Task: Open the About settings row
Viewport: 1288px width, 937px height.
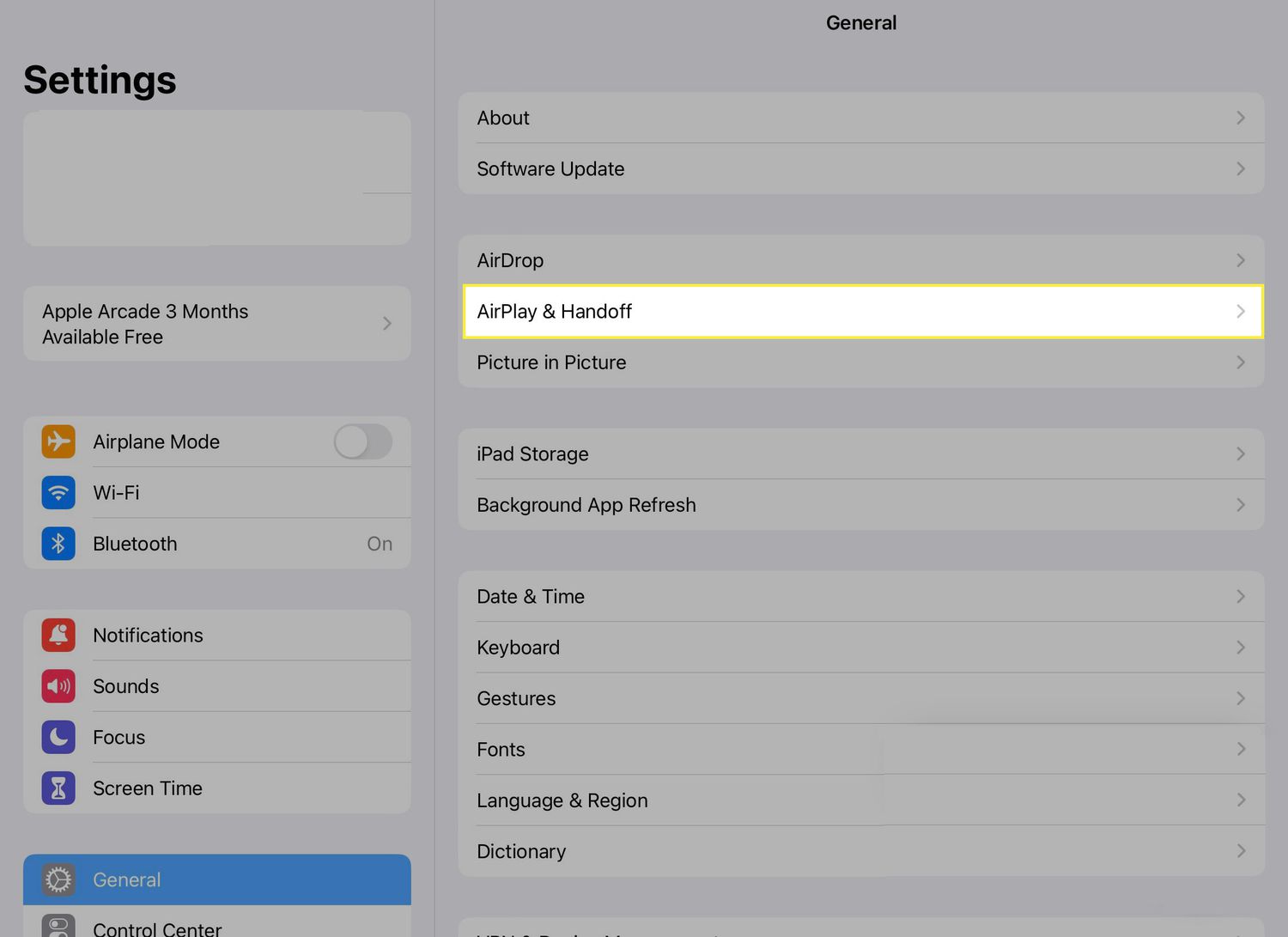Action: click(860, 118)
